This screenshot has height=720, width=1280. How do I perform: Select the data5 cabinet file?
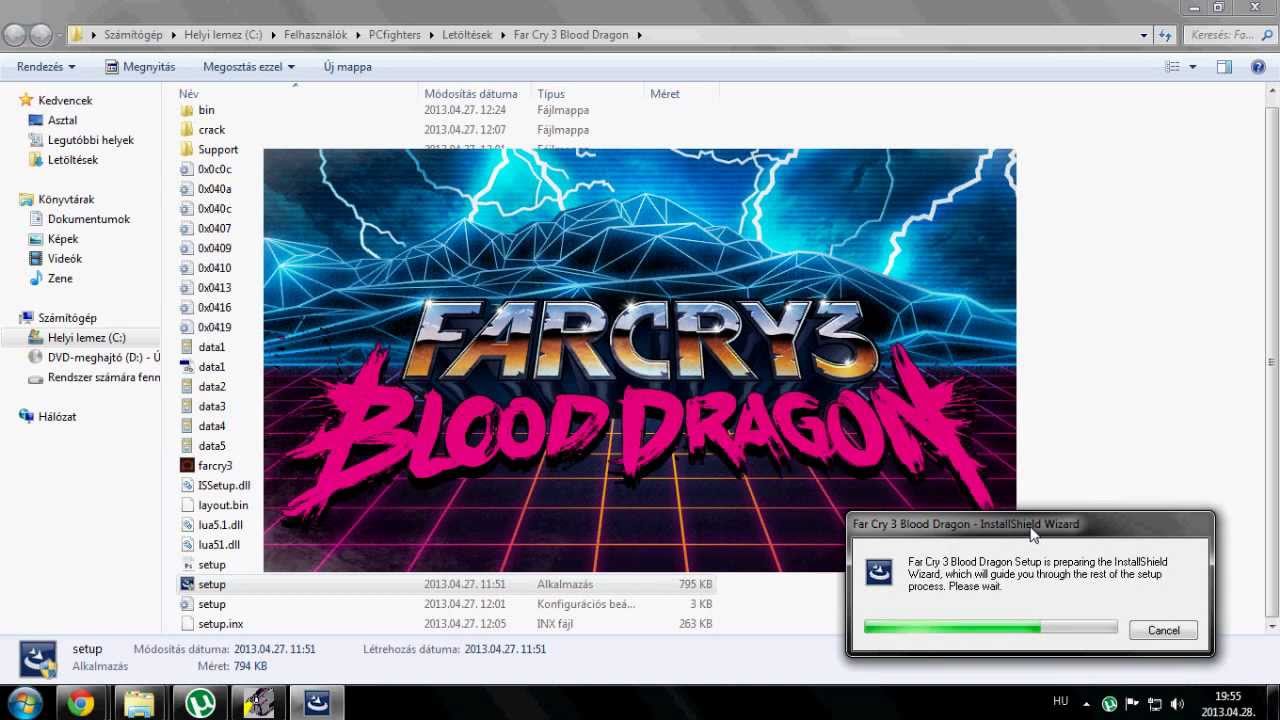coord(212,446)
